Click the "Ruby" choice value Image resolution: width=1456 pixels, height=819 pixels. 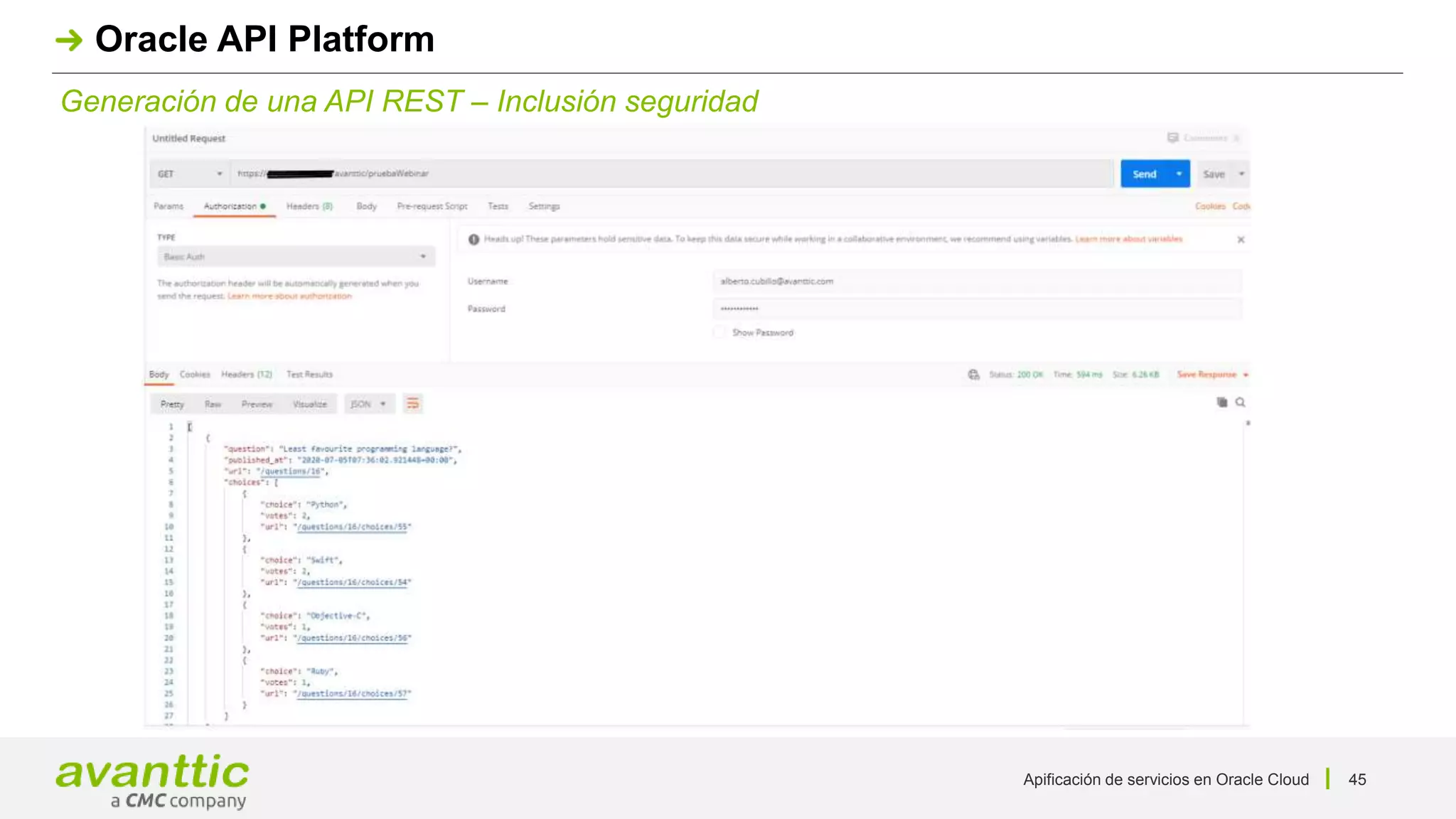click(321, 671)
